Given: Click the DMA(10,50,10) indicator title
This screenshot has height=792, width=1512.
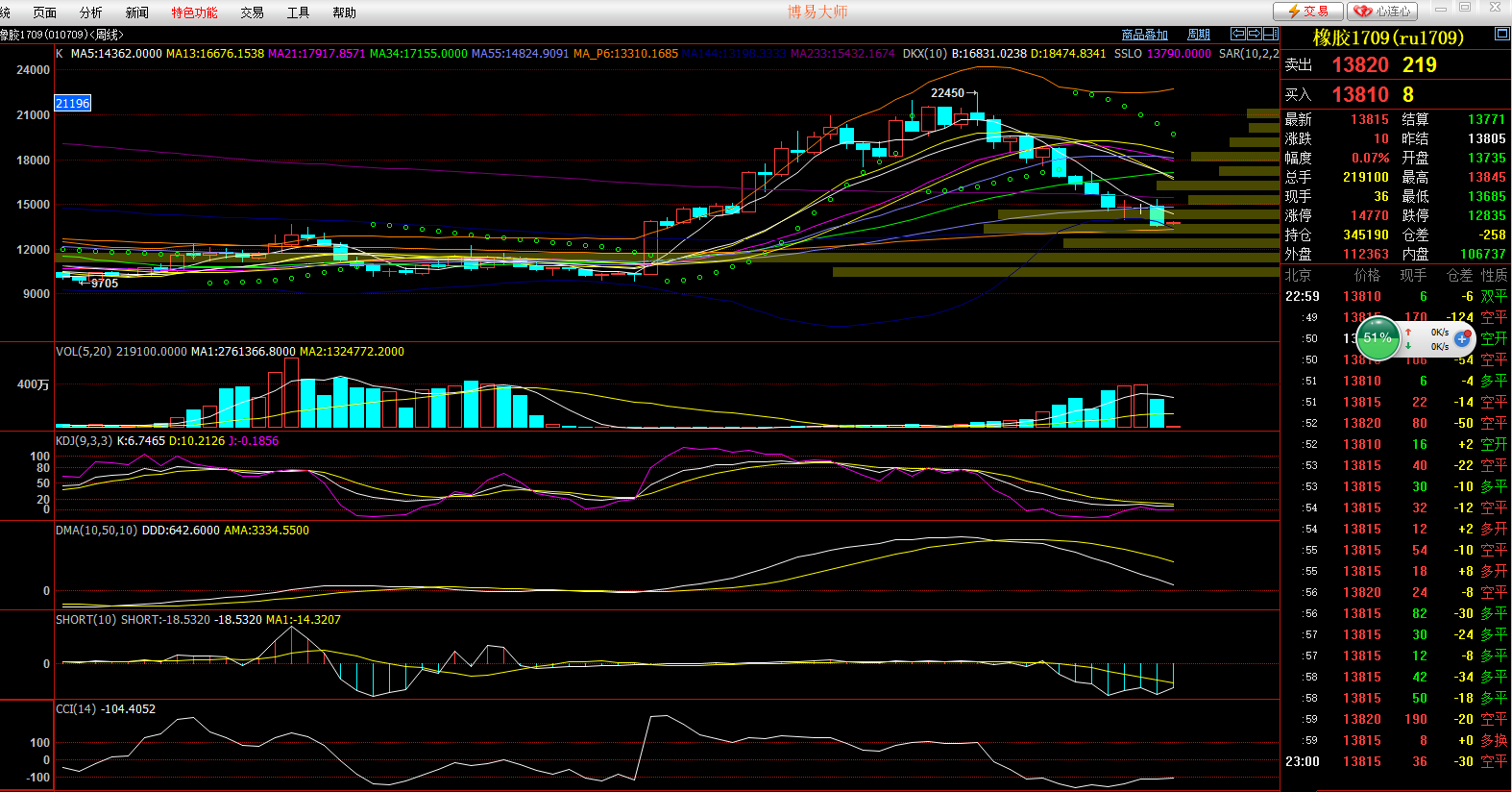Looking at the screenshot, I should [x=96, y=531].
